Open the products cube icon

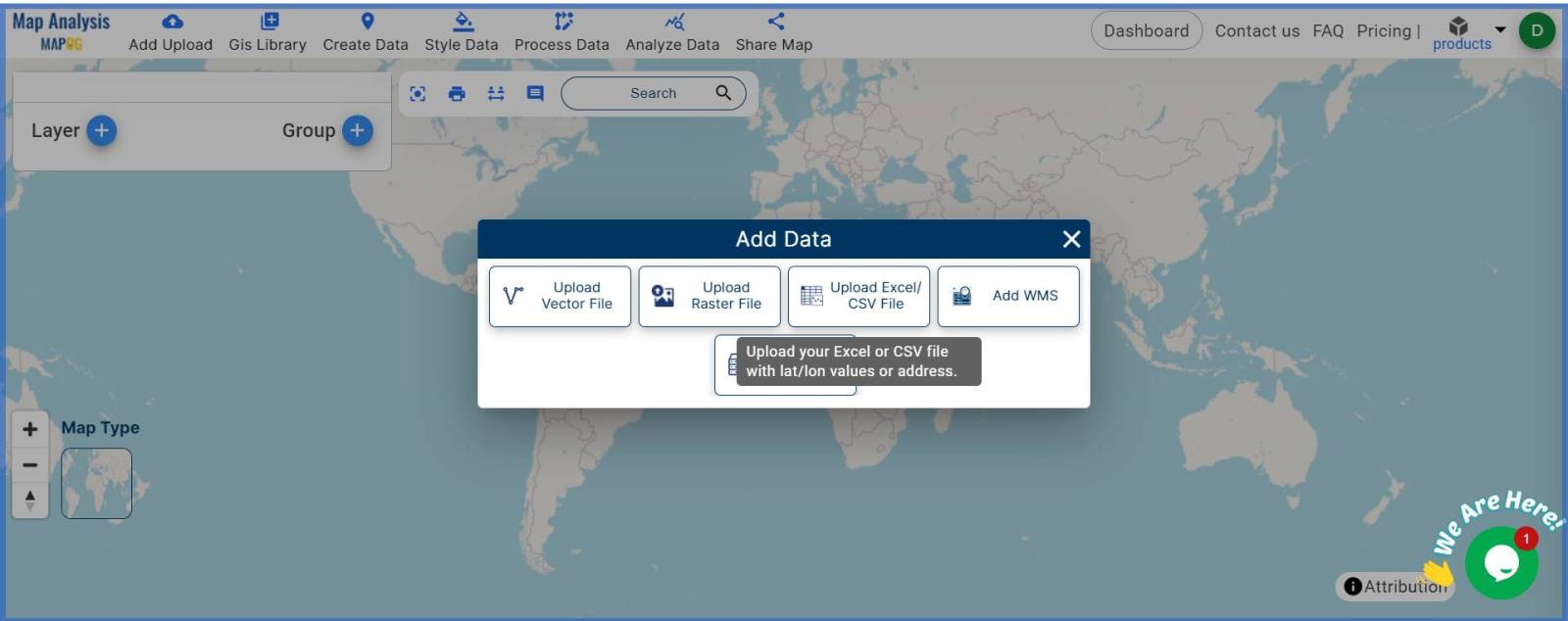click(1458, 26)
